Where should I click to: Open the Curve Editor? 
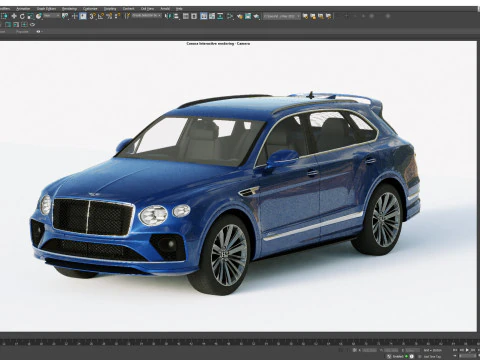pos(212,16)
